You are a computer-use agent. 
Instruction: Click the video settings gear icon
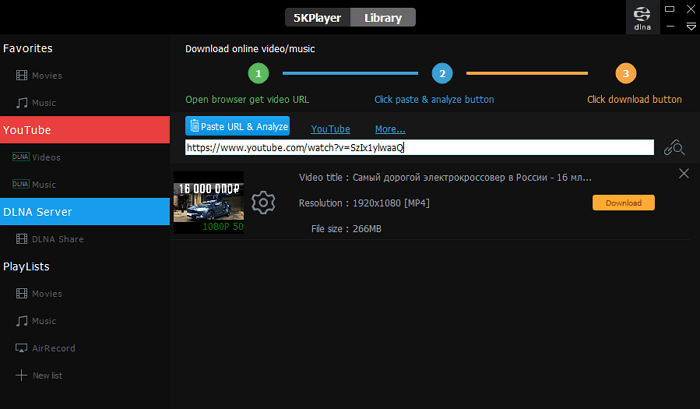[x=263, y=203]
